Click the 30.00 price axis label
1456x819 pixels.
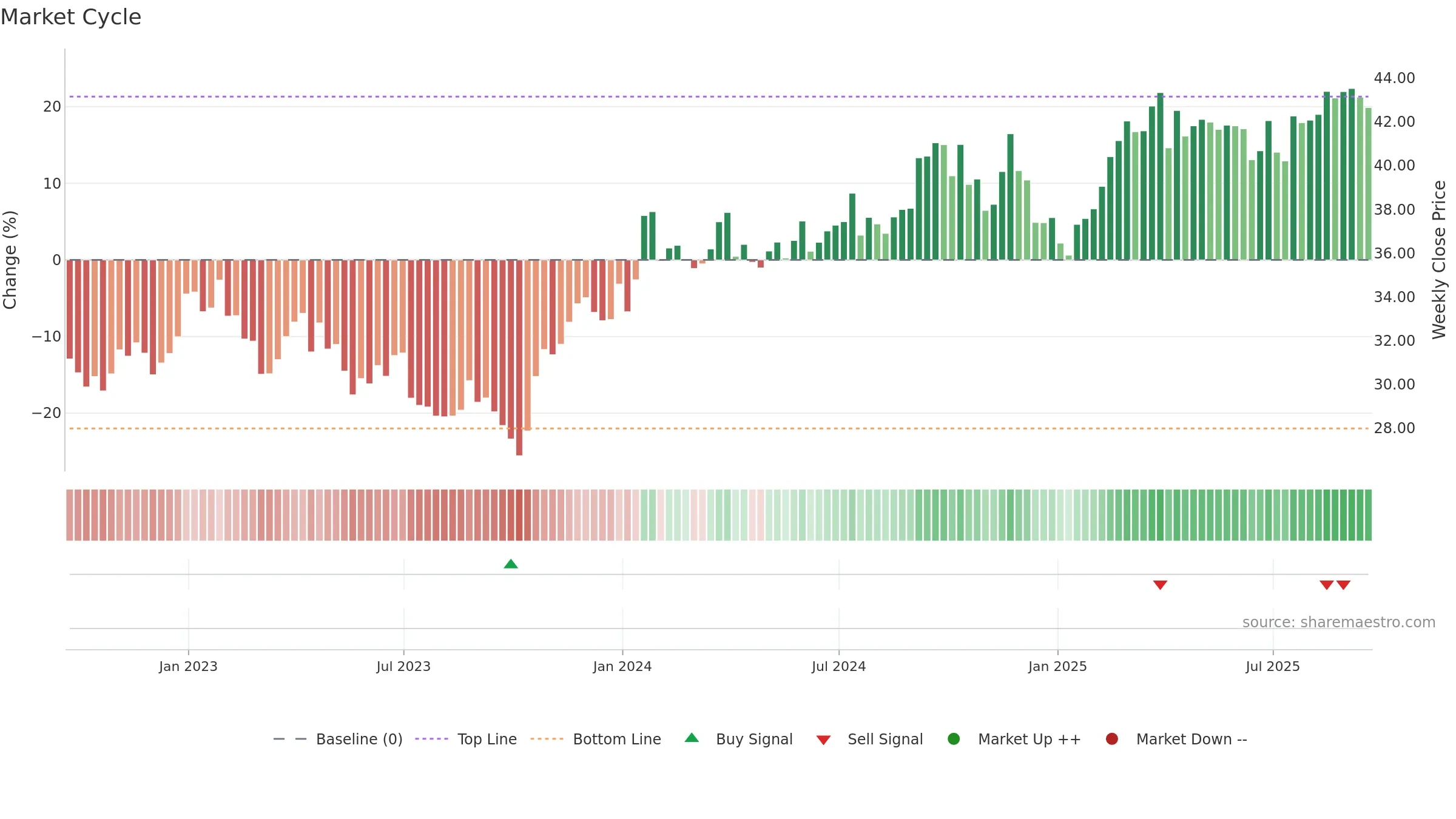click(1394, 384)
